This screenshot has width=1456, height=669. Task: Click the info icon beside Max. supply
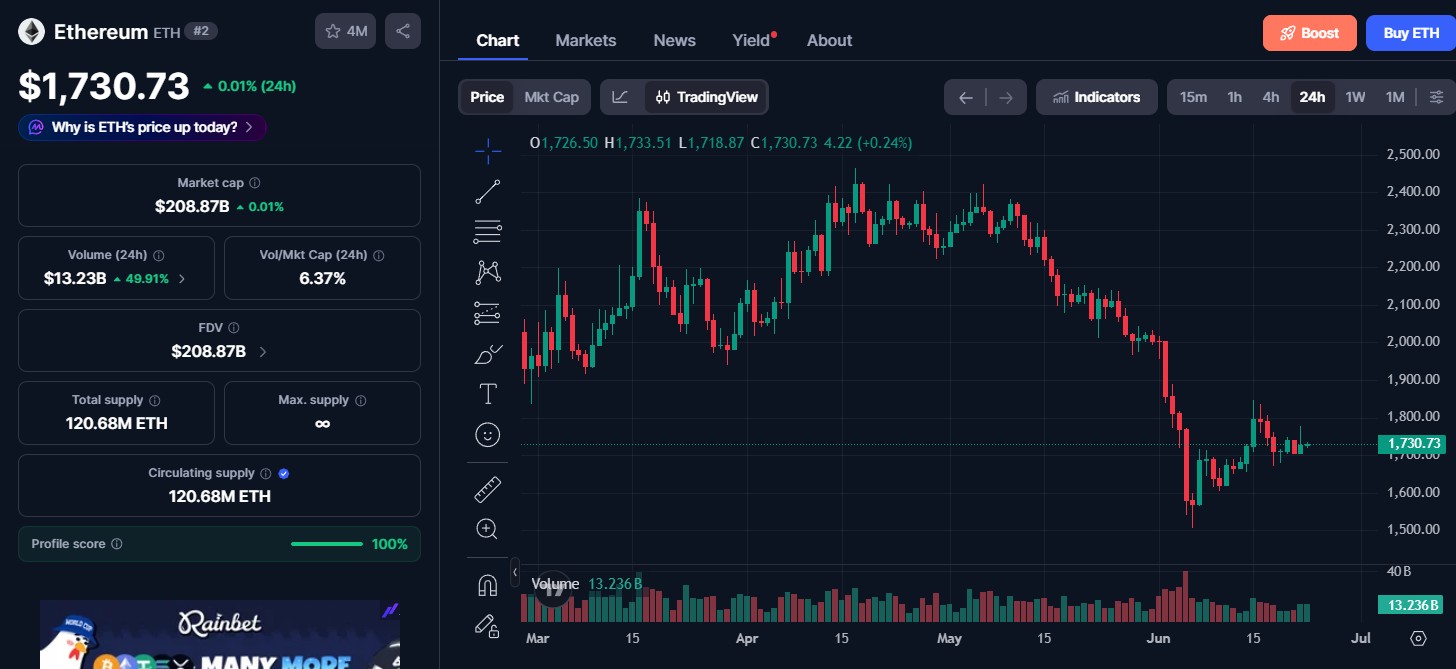pos(361,400)
